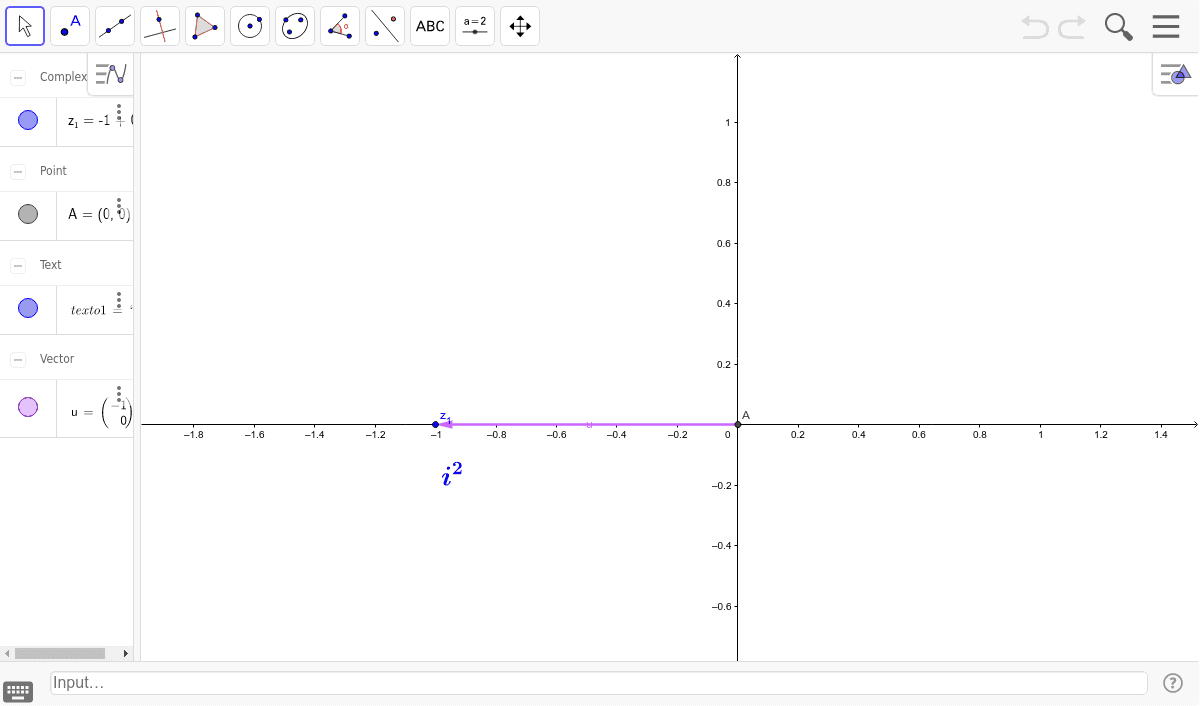Collapse the Point category
The width and height of the screenshot is (1200, 706).
click(x=18, y=171)
